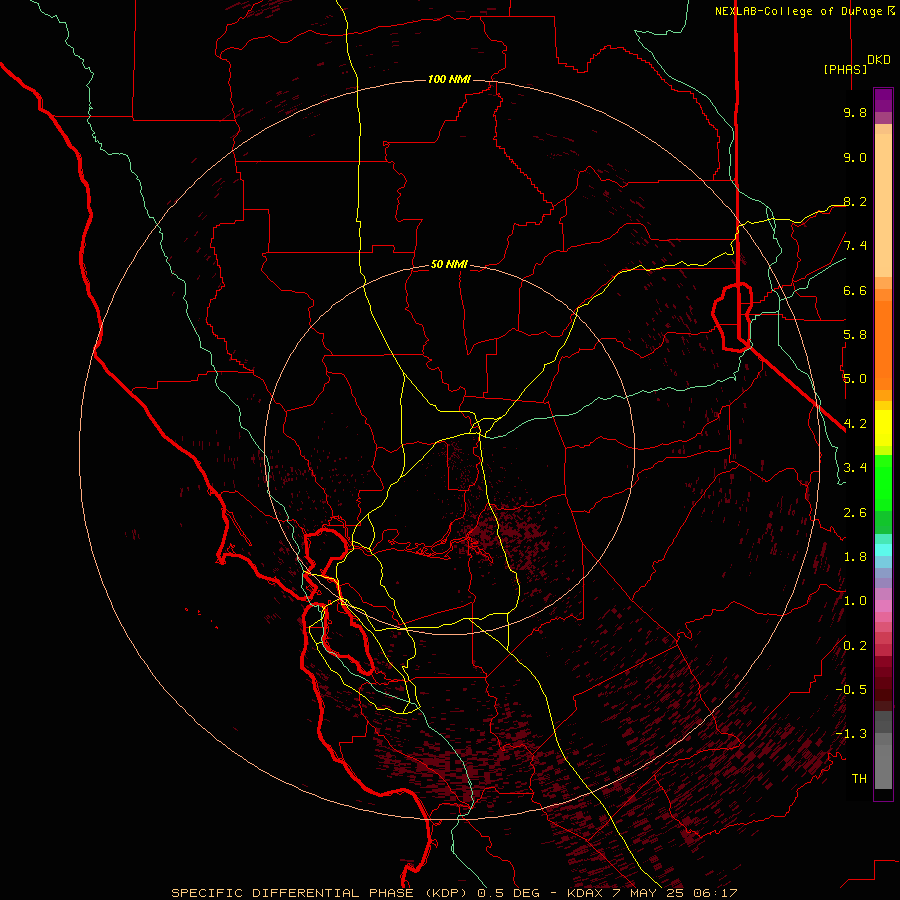
Task: Click the 0.2 legend value
Action: coord(855,646)
